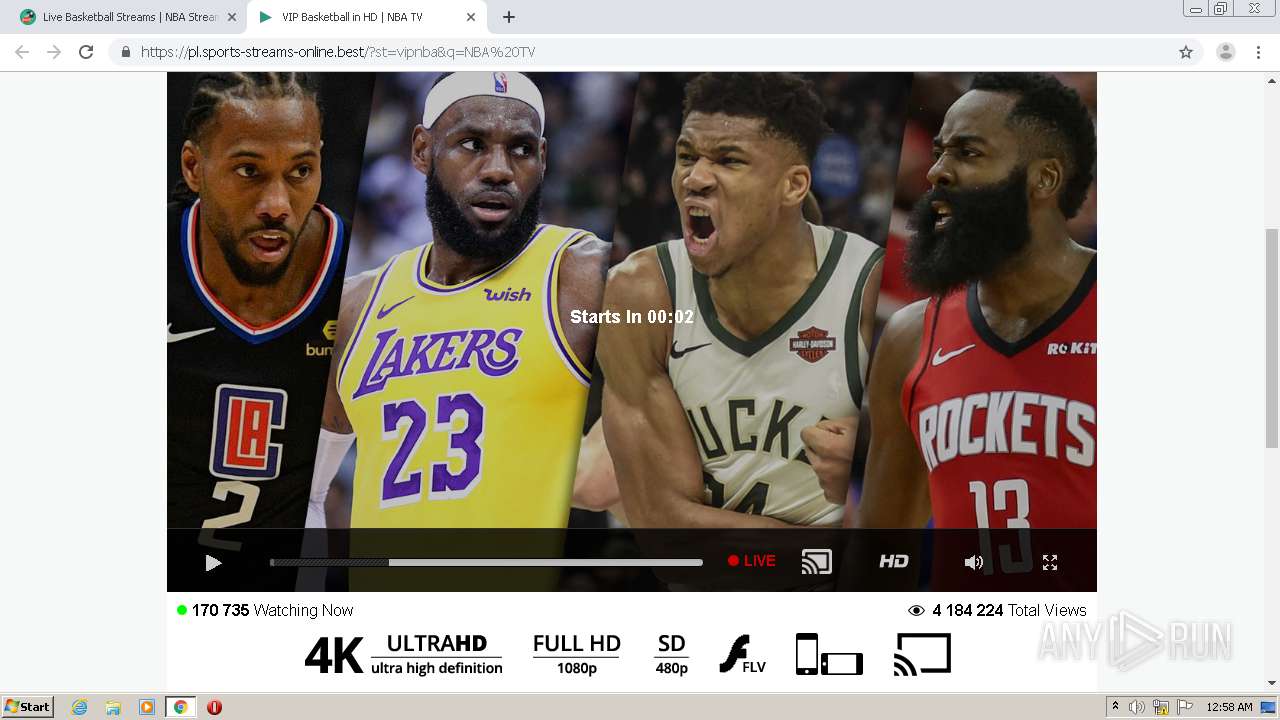Click the 4 184 224 Total Views text
This screenshot has width=1280, height=720.
(x=1009, y=610)
